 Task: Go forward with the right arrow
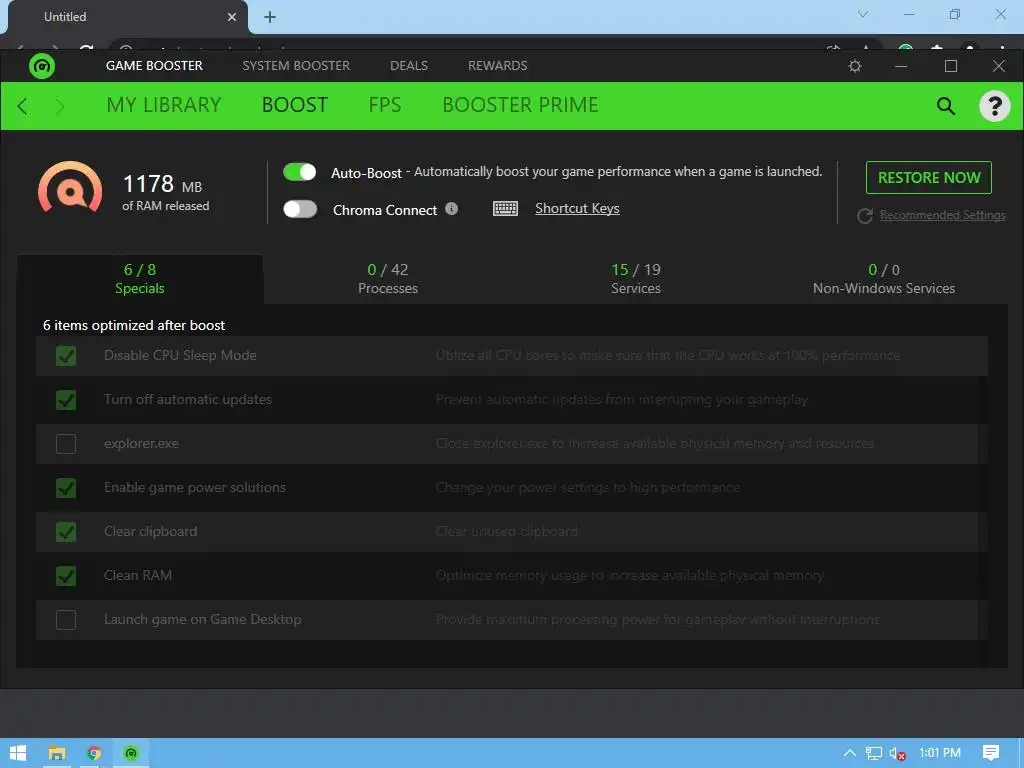point(59,106)
